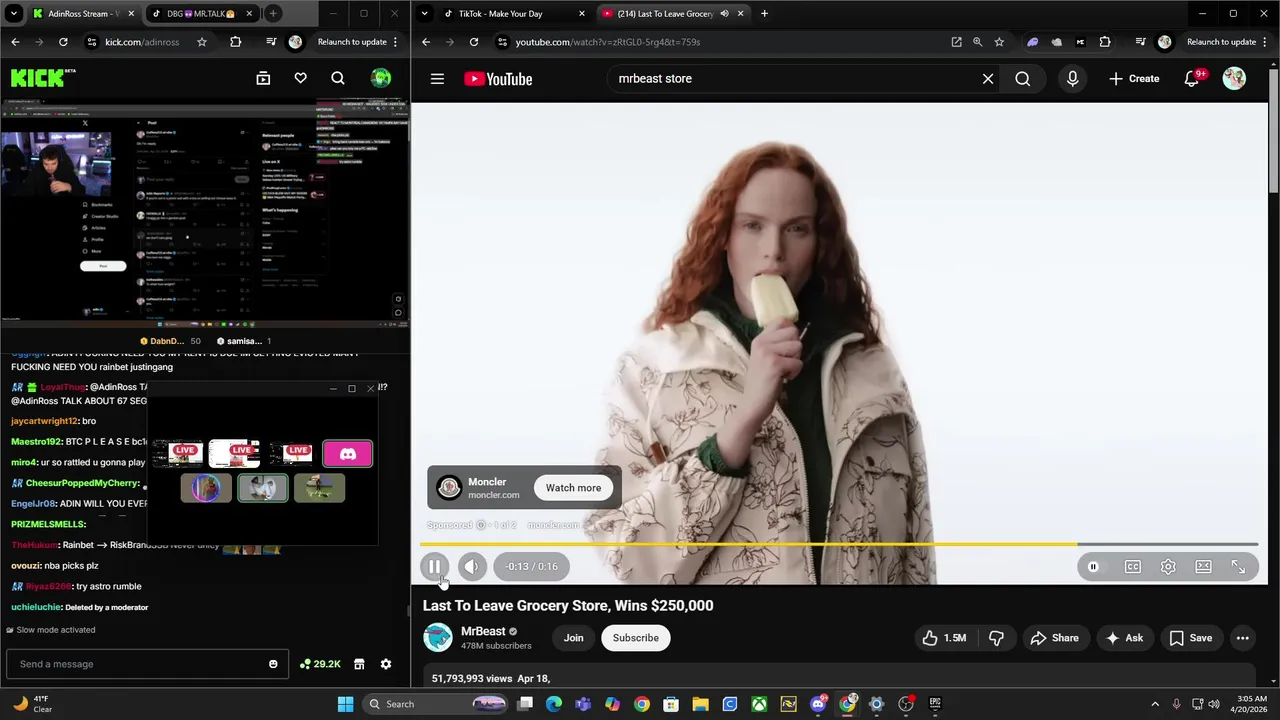Select the pink Discord tile in popup
1280x720 pixels.
click(348, 454)
